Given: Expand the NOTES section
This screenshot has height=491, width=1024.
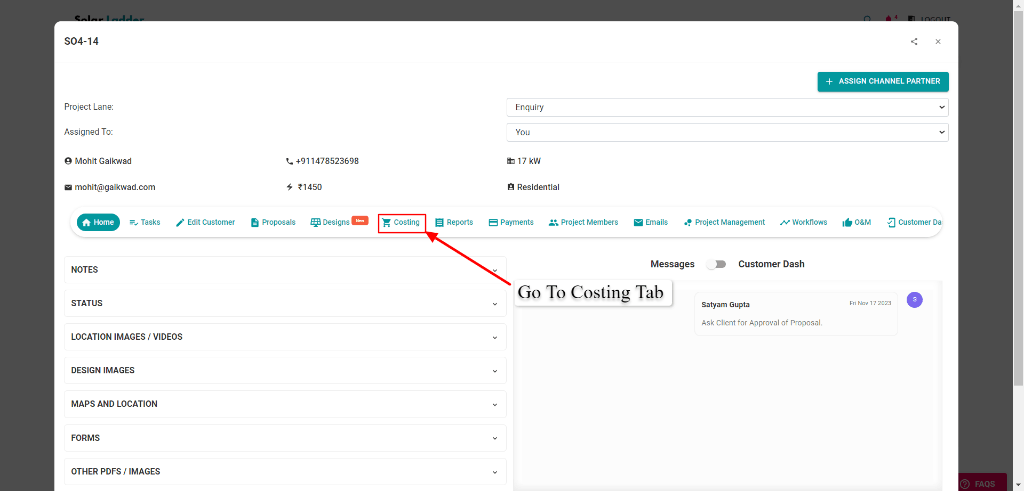Looking at the screenshot, I should click(285, 270).
